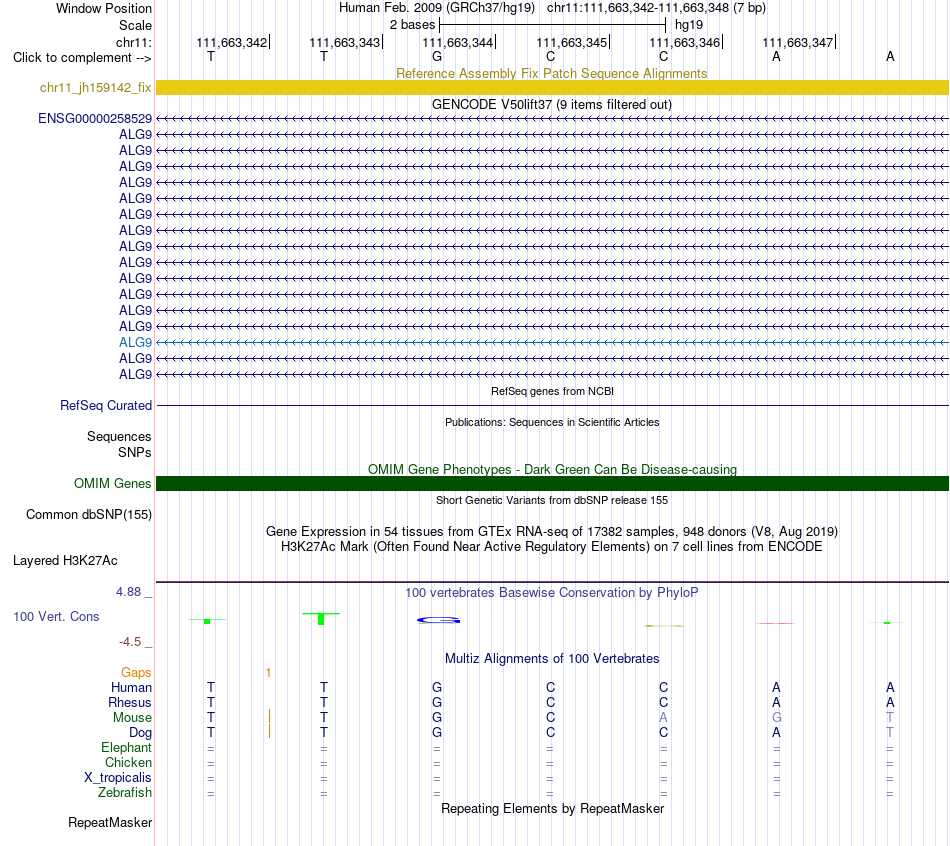Click the orange Gaps label
Image resolution: width=950 pixels, height=846 pixels.
136,673
